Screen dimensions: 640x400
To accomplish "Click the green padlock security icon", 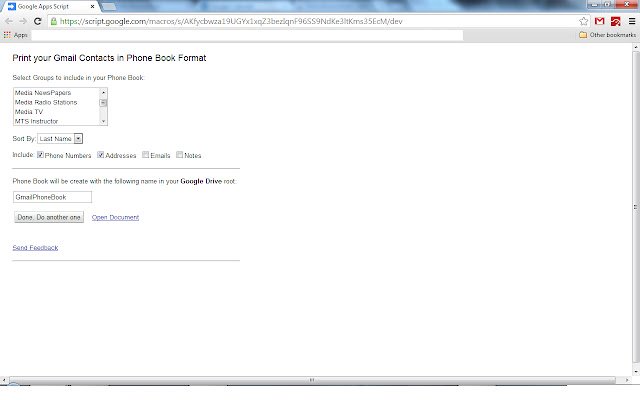I will coord(53,21).
